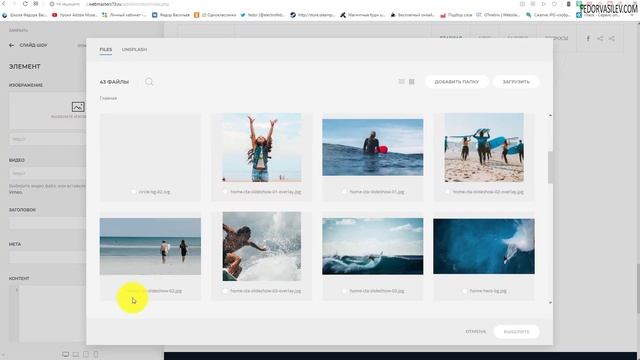Click the Facebook icon in page header

(x=588, y=38)
